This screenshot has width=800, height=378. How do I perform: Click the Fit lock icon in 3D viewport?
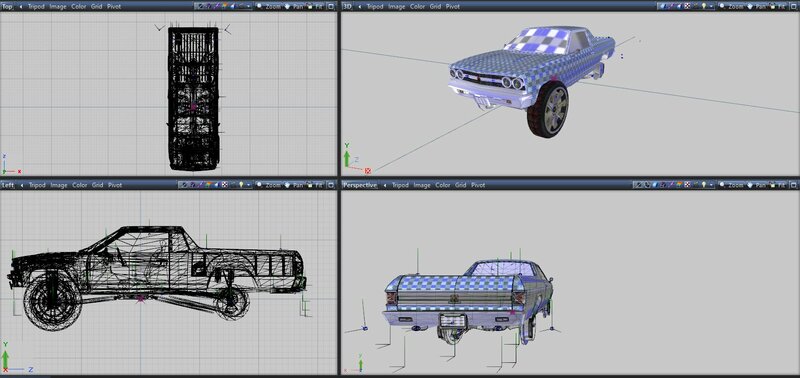772,7
